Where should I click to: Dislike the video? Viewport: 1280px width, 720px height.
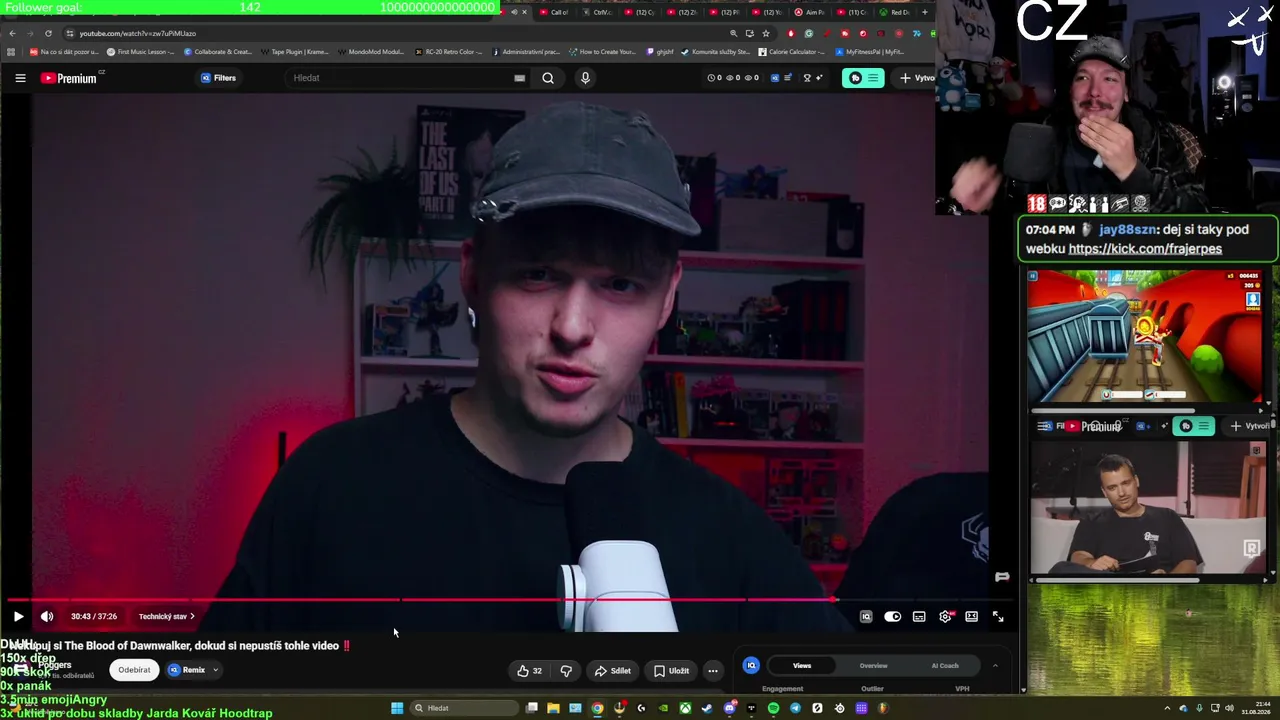[x=566, y=671]
